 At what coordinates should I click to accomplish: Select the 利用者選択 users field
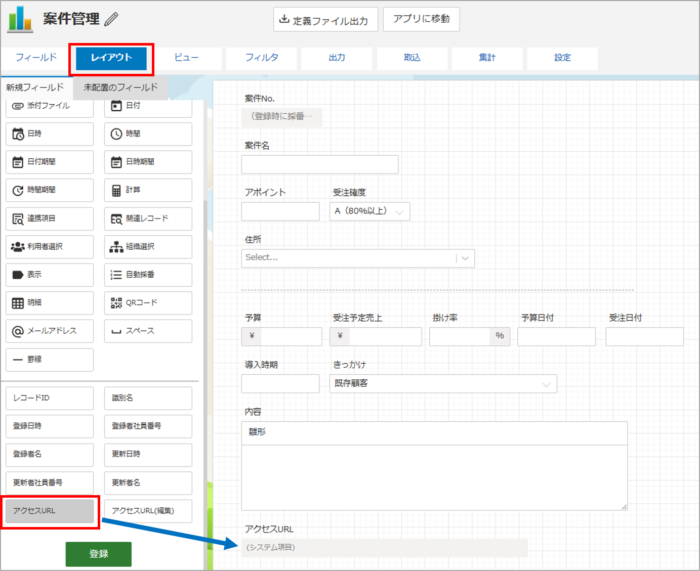pos(50,247)
